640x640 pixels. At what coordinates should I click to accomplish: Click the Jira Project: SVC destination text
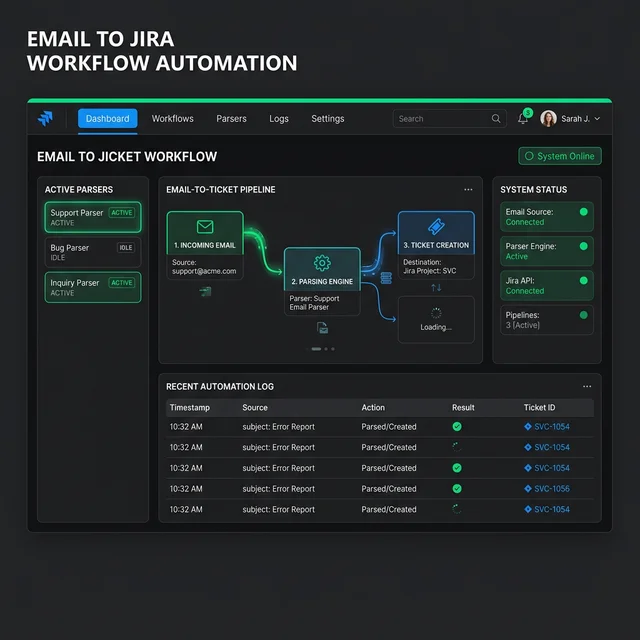(430, 271)
